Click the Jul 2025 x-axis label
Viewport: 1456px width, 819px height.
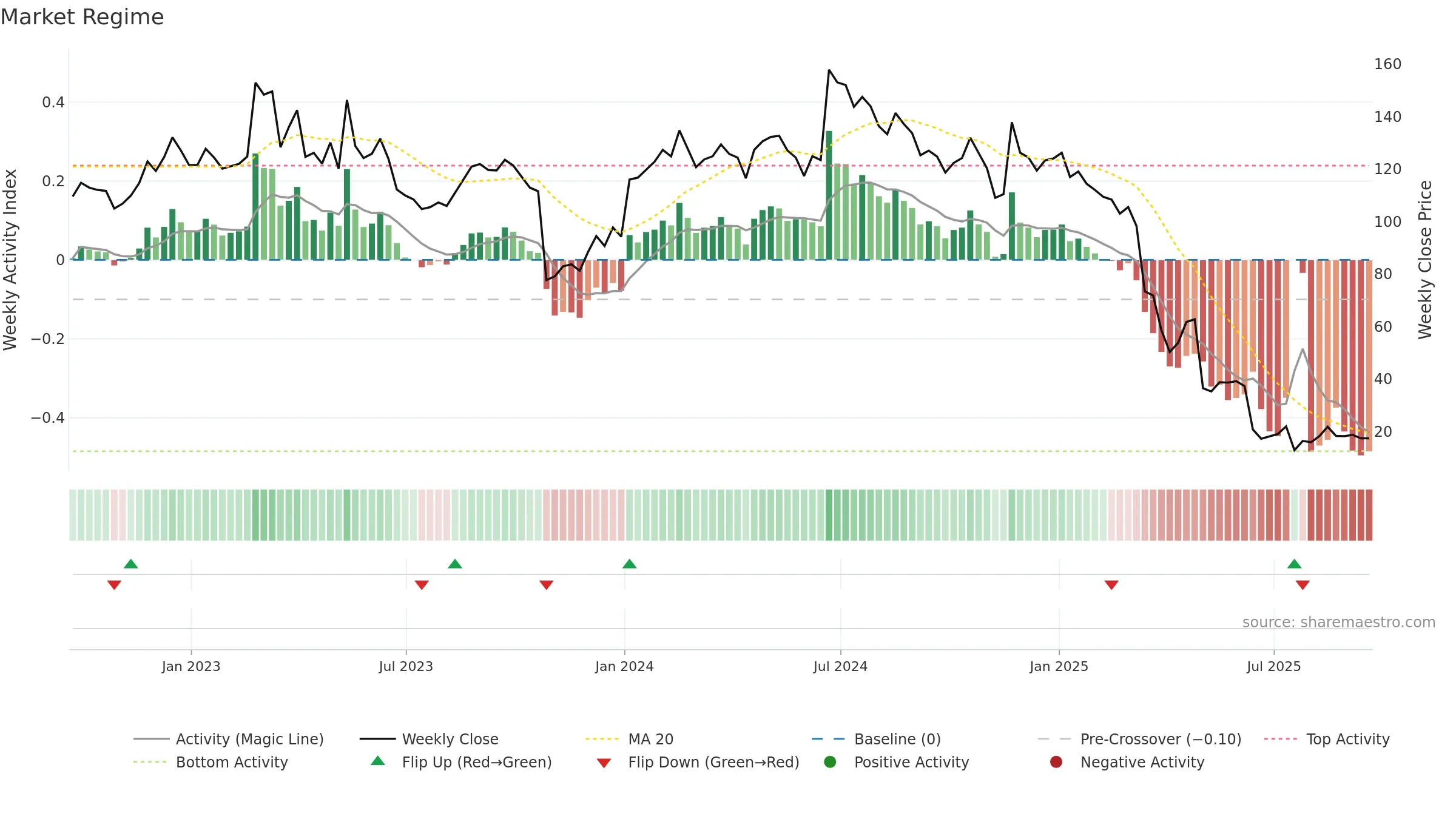click(x=1274, y=666)
